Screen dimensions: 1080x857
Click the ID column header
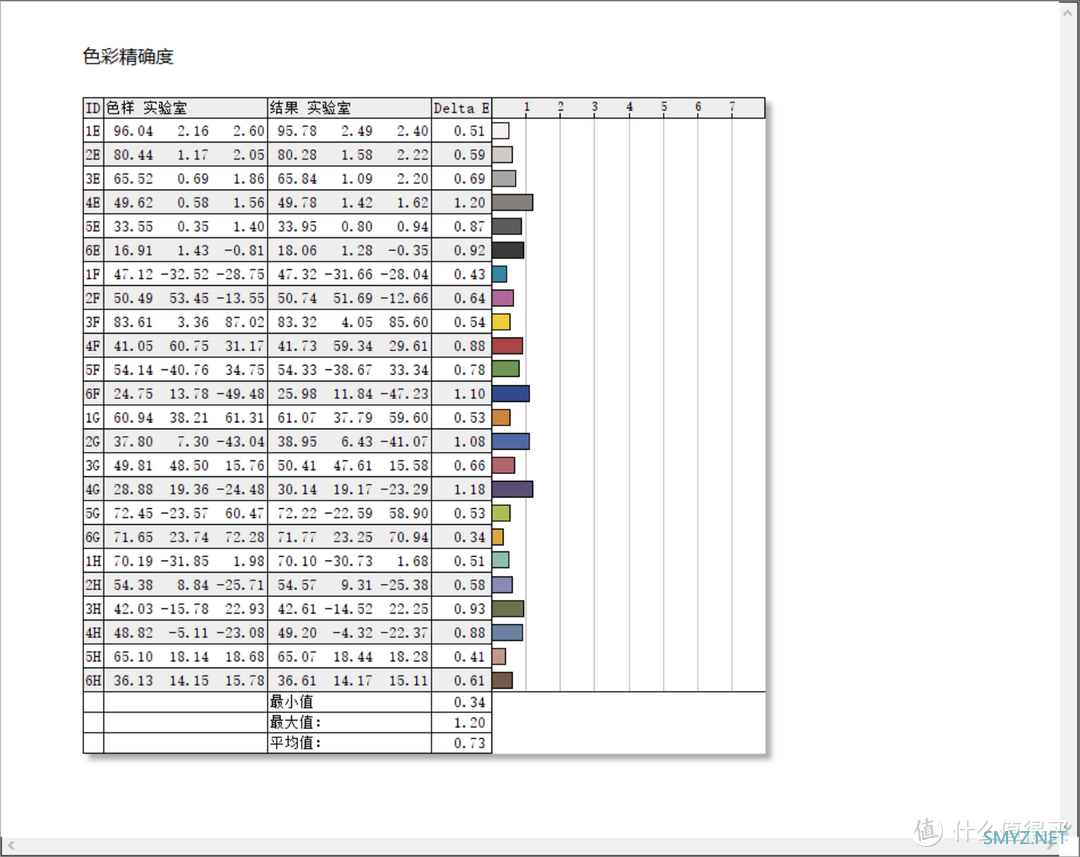[x=93, y=108]
